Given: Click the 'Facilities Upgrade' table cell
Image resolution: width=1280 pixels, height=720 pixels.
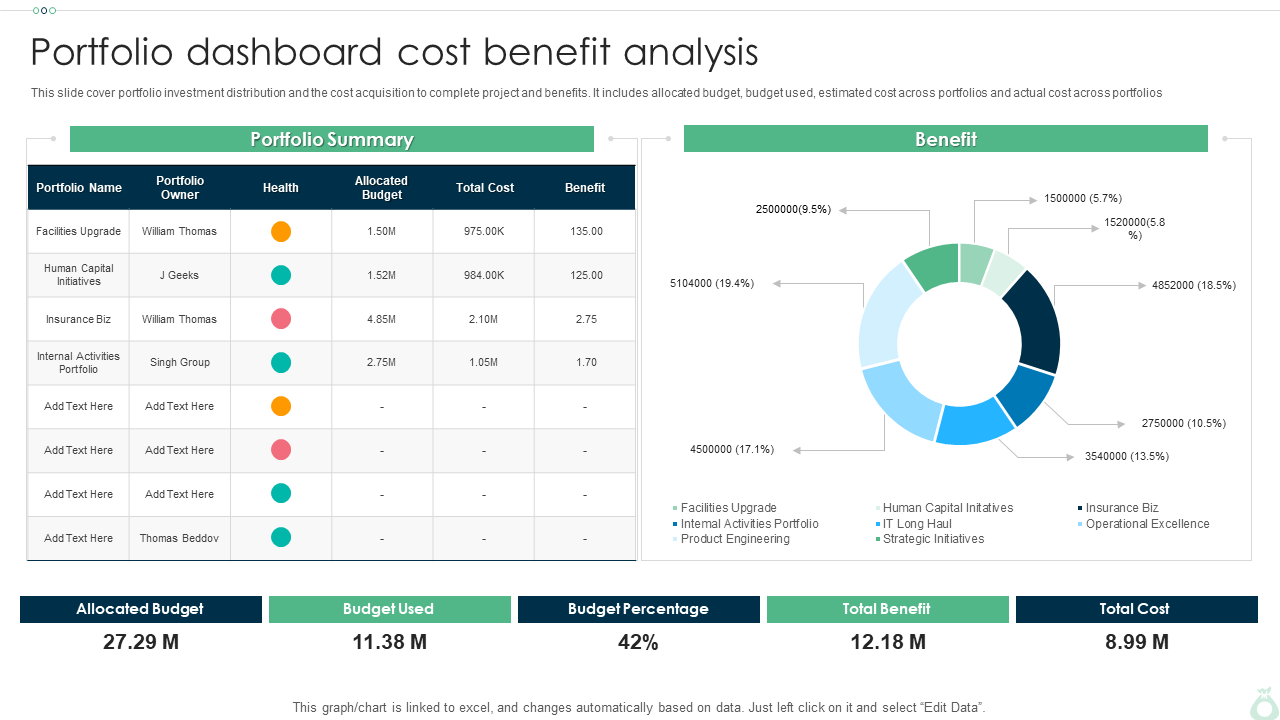Looking at the screenshot, I should pyautogui.click(x=79, y=231).
